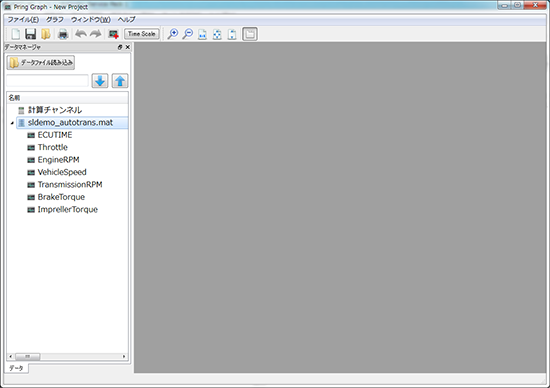Viewport: 550px width, 388px height.
Task: Zoom in with magnifier plus icon
Action: pos(172,34)
